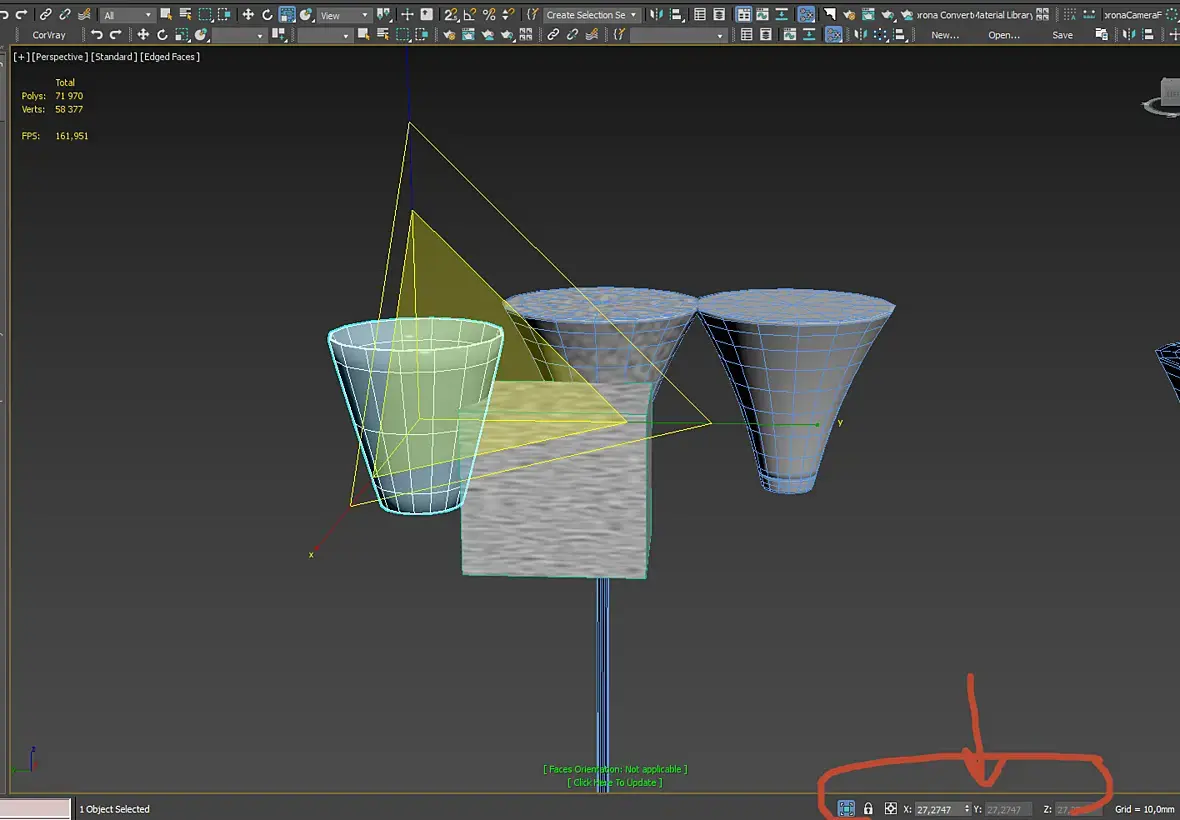
Task: Toggle Absolute/Offset transform mode icon
Action: pos(890,808)
